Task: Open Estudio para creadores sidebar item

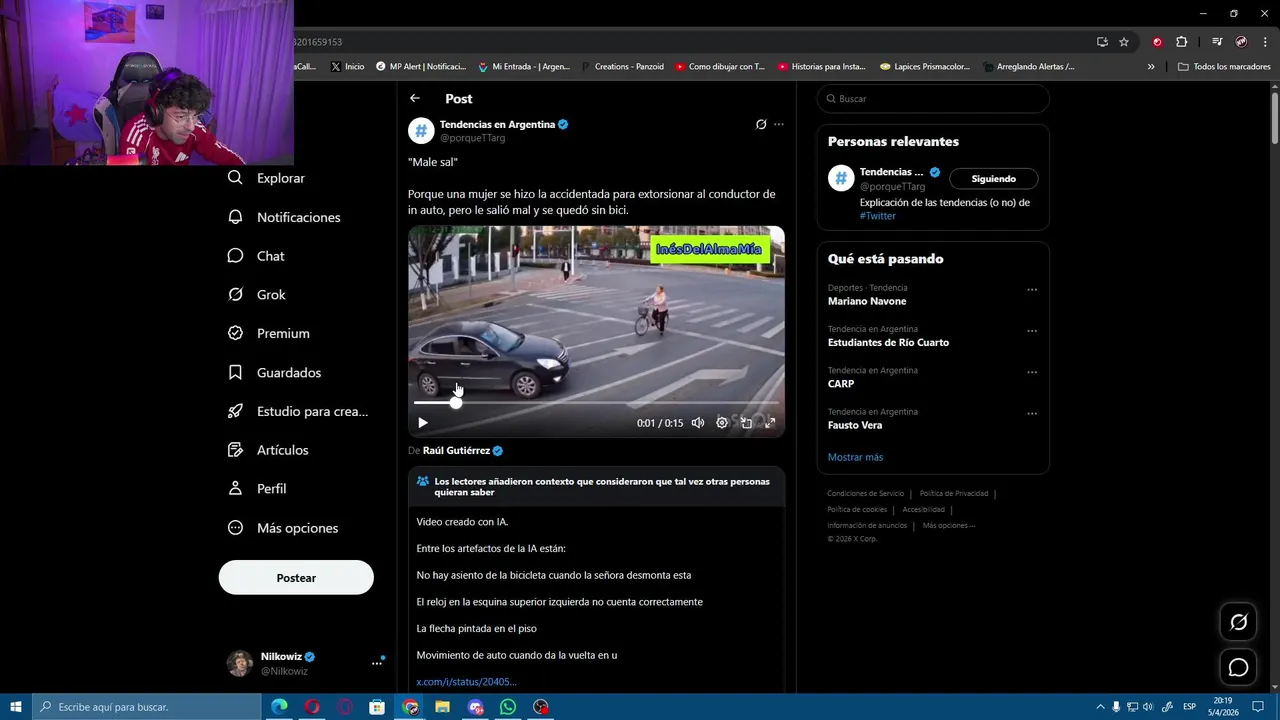Action: (299, 411)
